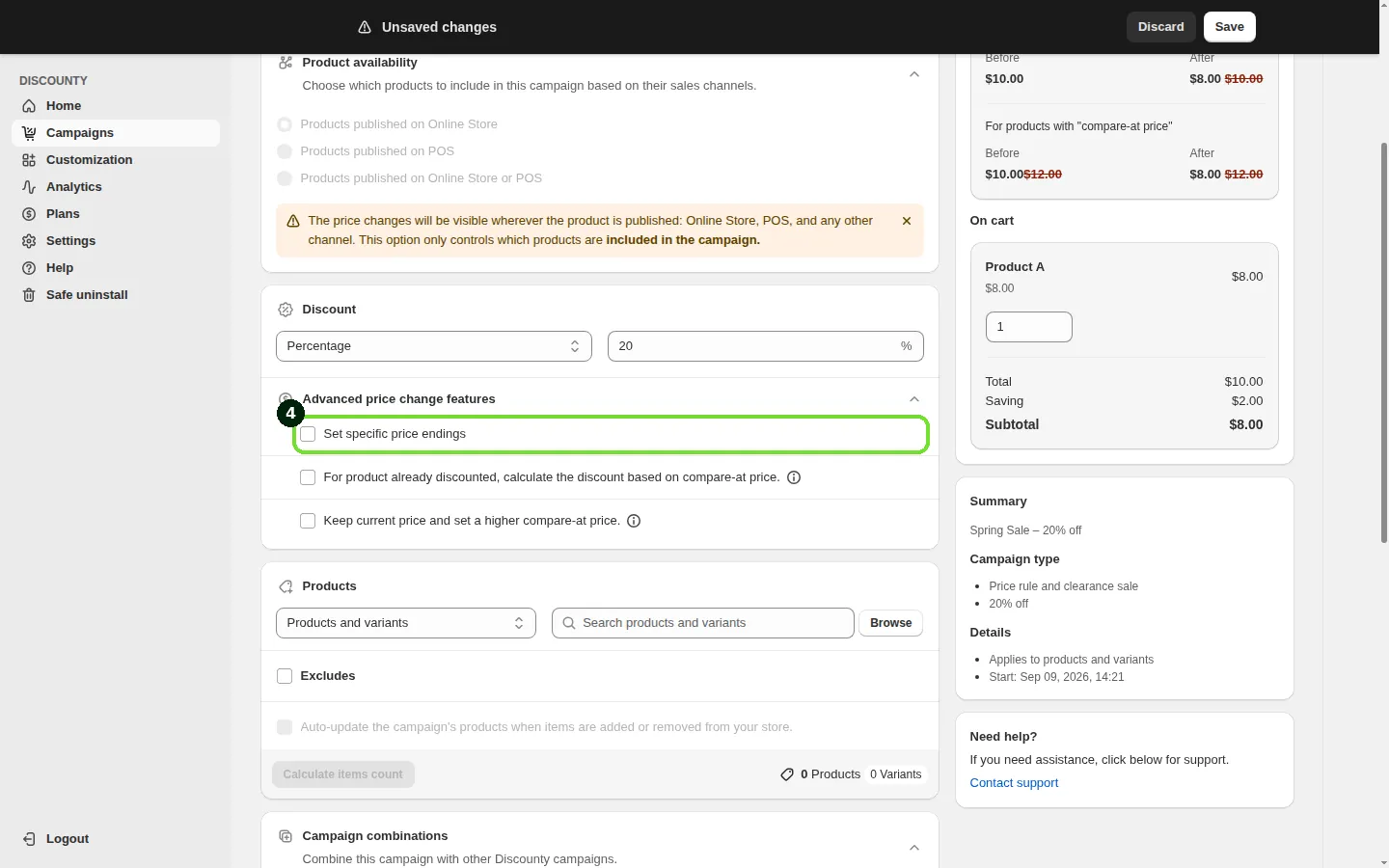Viewport: 1389px width, 868px height.
Task: Toggle the Excludes checkbox
Action: [x=285, y=676]
